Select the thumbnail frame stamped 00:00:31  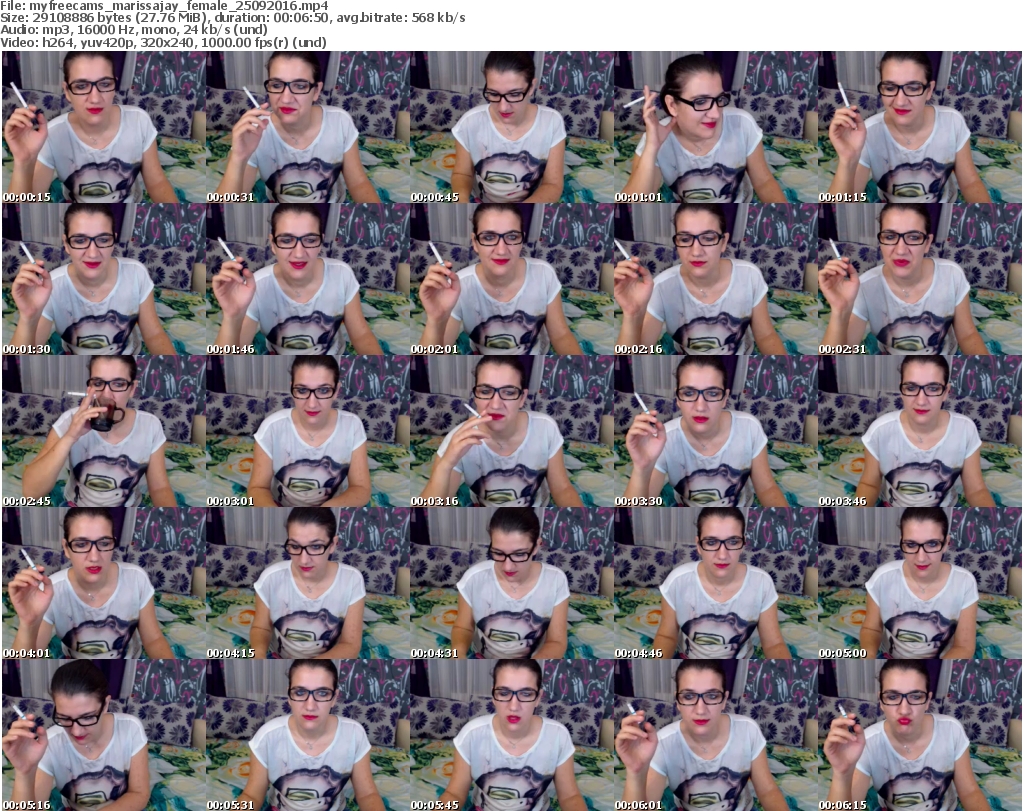coord(308,127)
